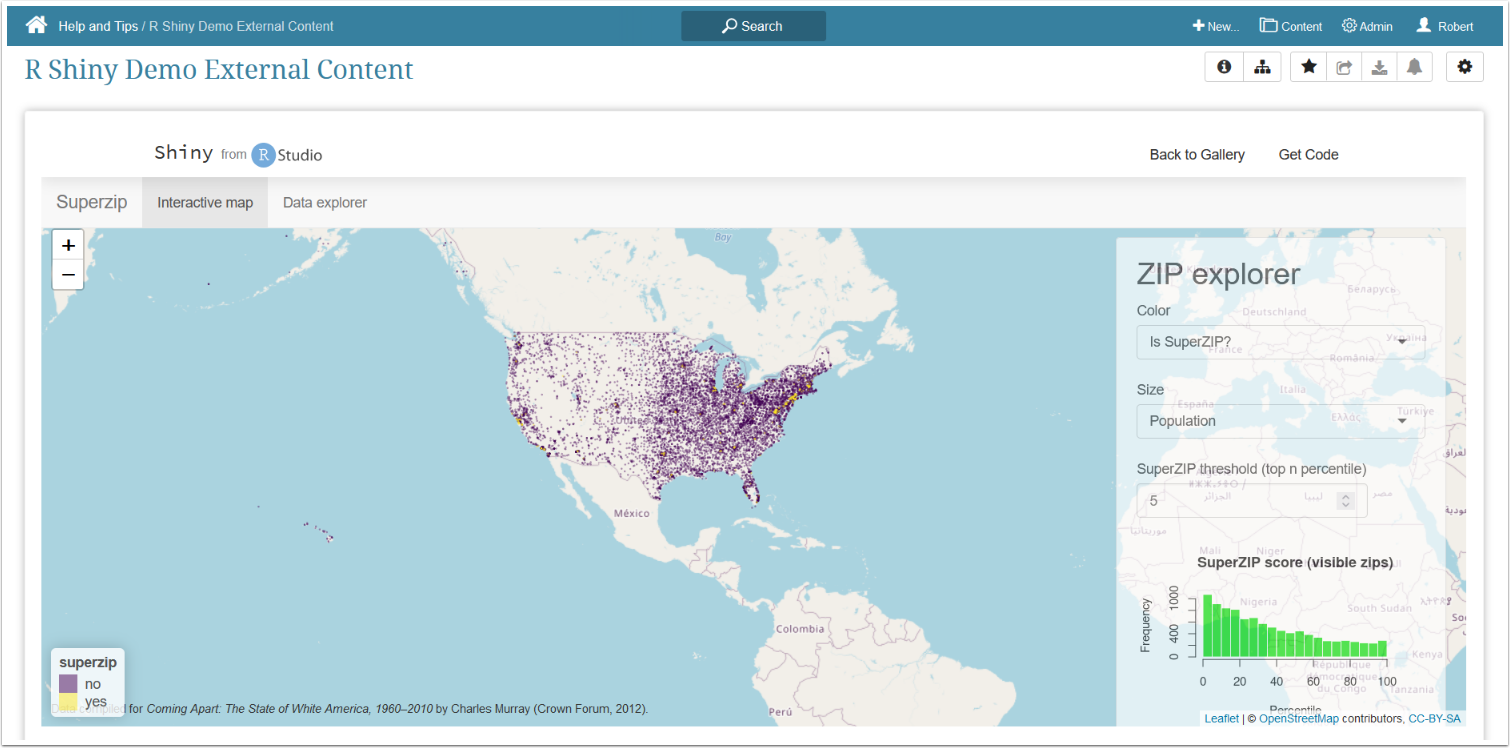Switch to Data explorer tab
Image resolution: width=1510 pixels, height=748 pixels.
click(325, 203)
